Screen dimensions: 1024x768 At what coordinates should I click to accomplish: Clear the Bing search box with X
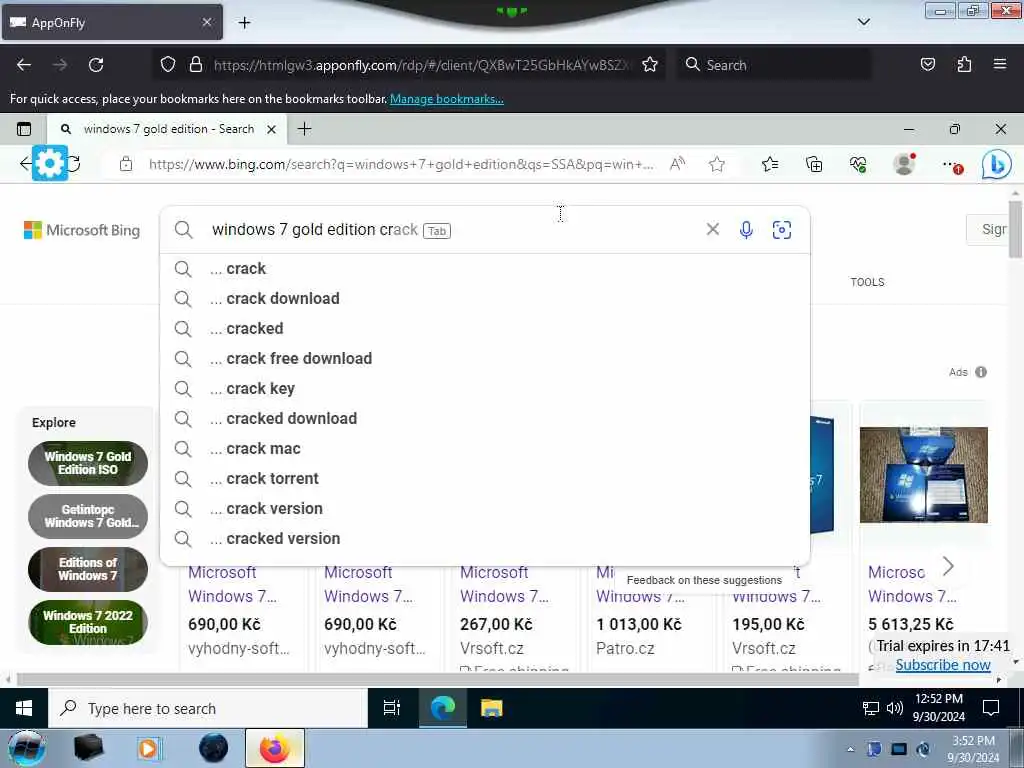point(712,229)
